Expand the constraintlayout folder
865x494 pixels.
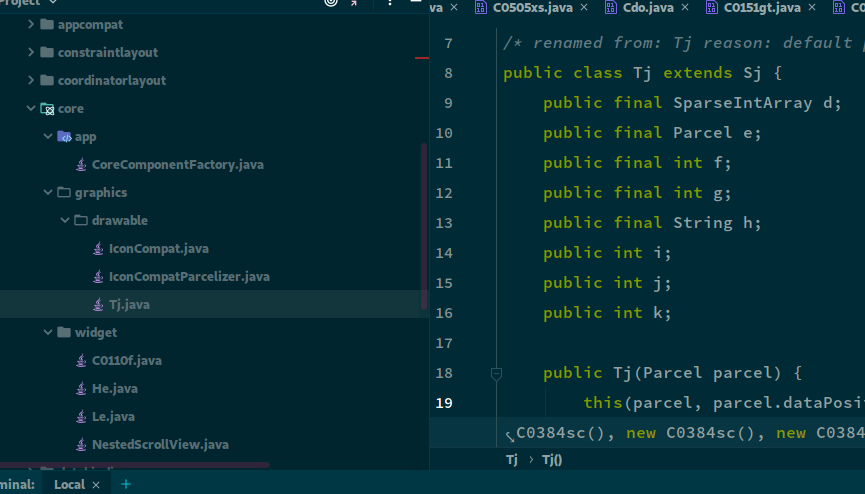31,52
